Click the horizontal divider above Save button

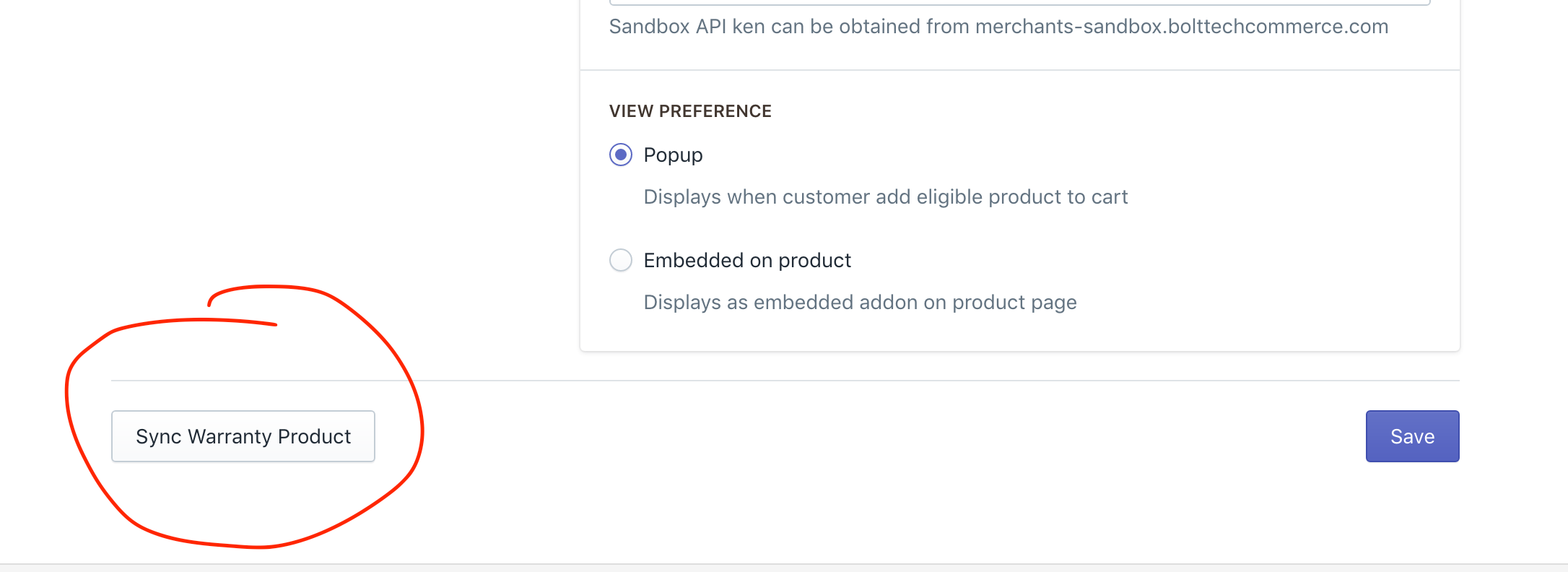point(785,381)
